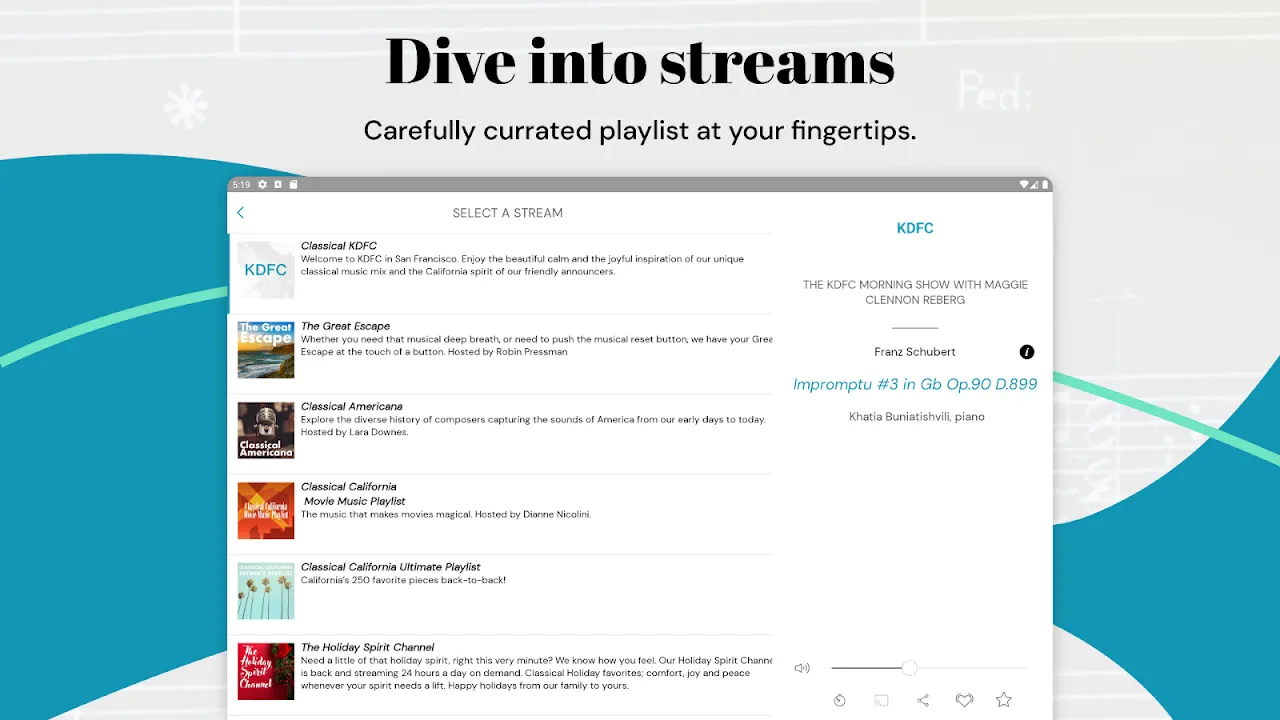The height and width of the screenshot is (720, 1280).
Task: Click the SELECT A STREAM header
Action: (508, 213)
